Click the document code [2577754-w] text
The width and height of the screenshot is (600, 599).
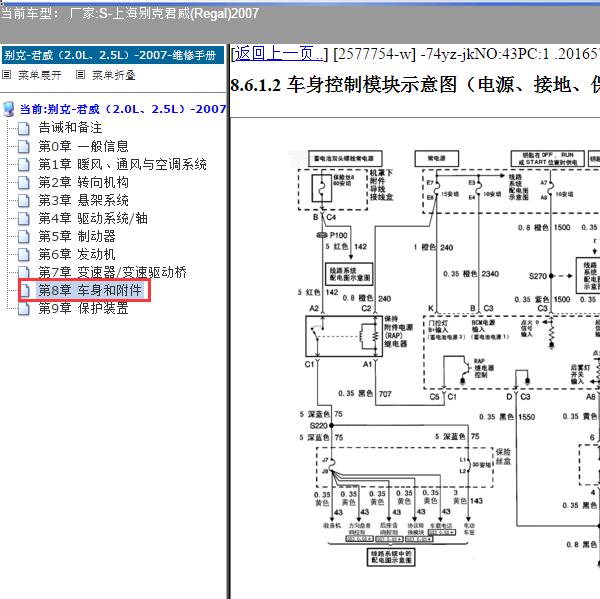click(x=374, y=54)
